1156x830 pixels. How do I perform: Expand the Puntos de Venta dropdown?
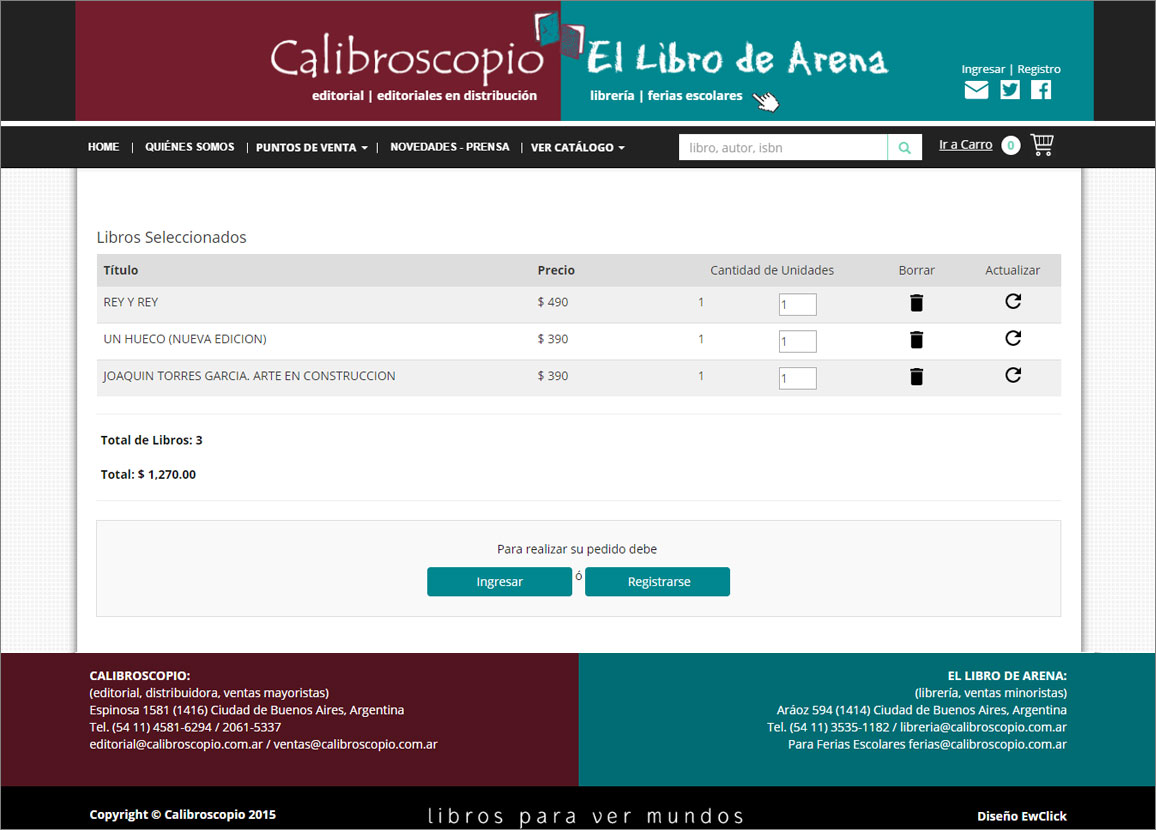(x=311, y=148)
